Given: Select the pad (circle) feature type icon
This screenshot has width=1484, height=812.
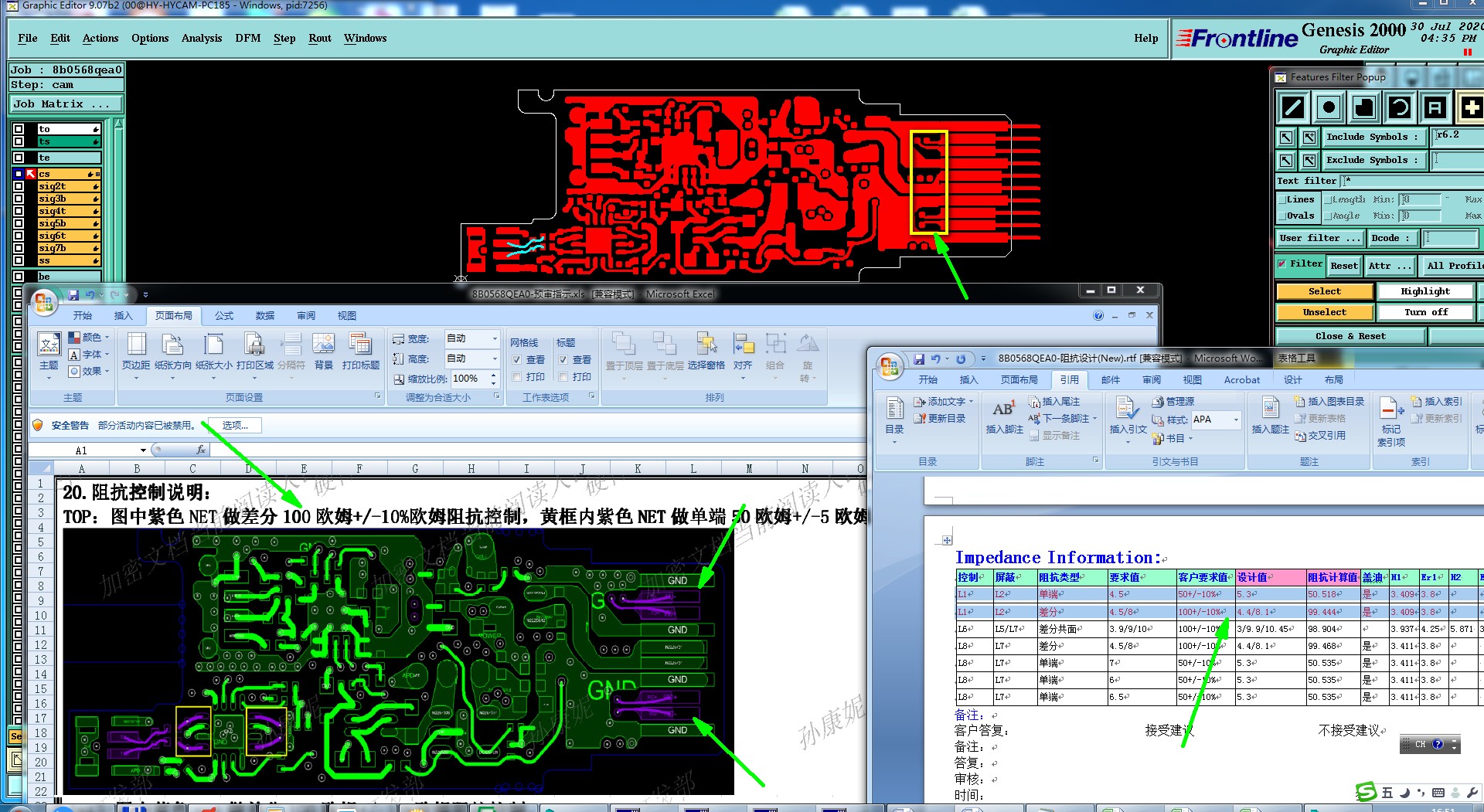Looking at the screenshot, I should [x=1329, y=107].
